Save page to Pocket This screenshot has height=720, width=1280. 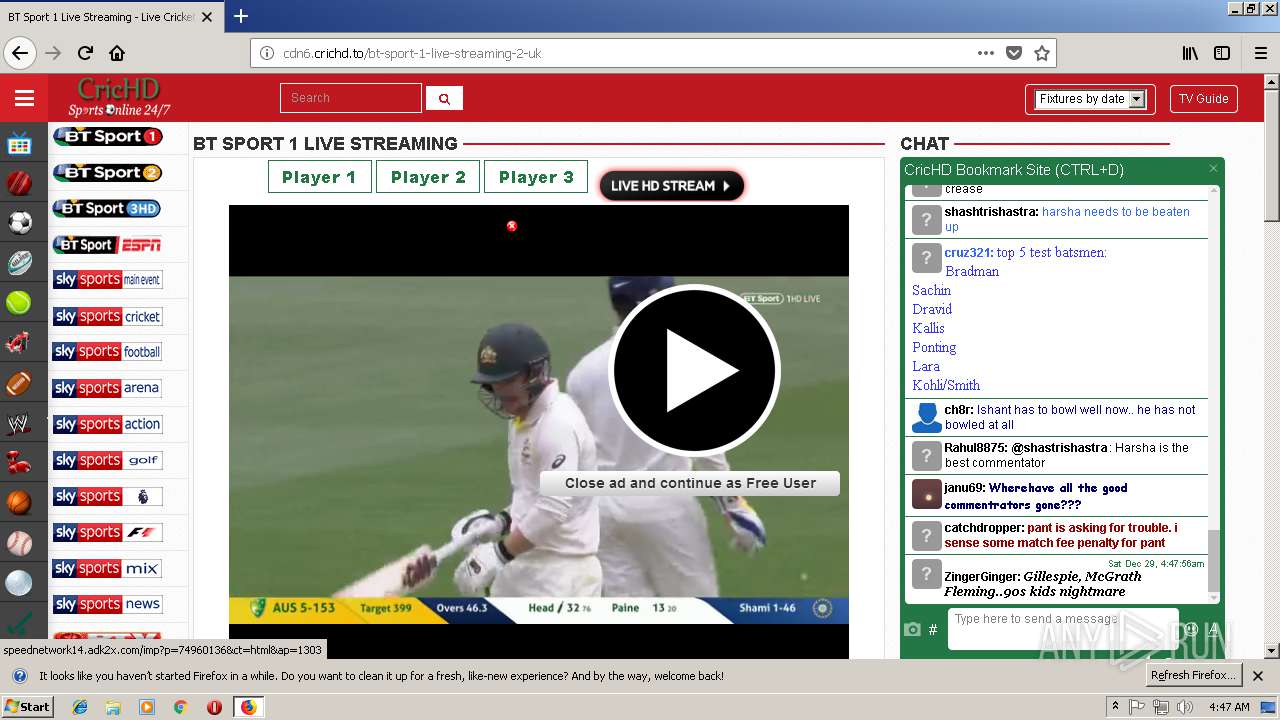click(x=1014, y=53)
